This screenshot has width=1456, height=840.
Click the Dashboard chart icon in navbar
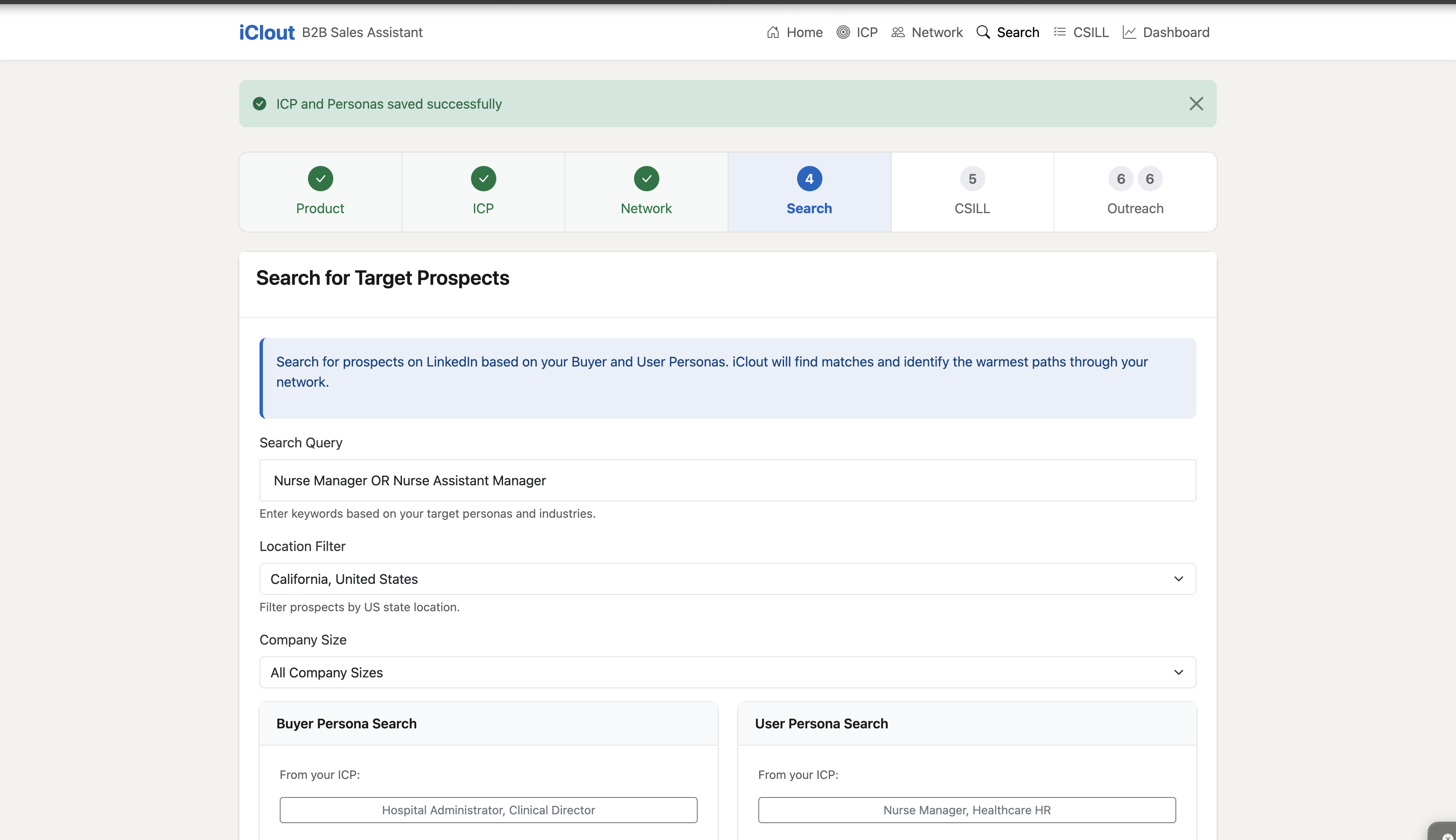point(1129,32)
